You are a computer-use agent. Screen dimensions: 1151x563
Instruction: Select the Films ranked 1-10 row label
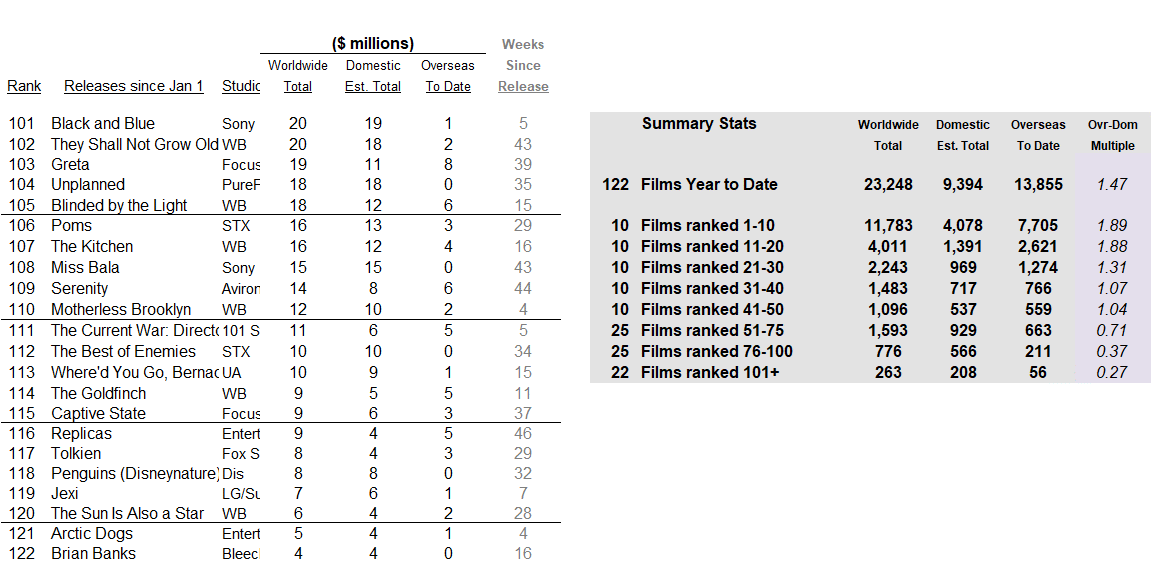[708, 225]
